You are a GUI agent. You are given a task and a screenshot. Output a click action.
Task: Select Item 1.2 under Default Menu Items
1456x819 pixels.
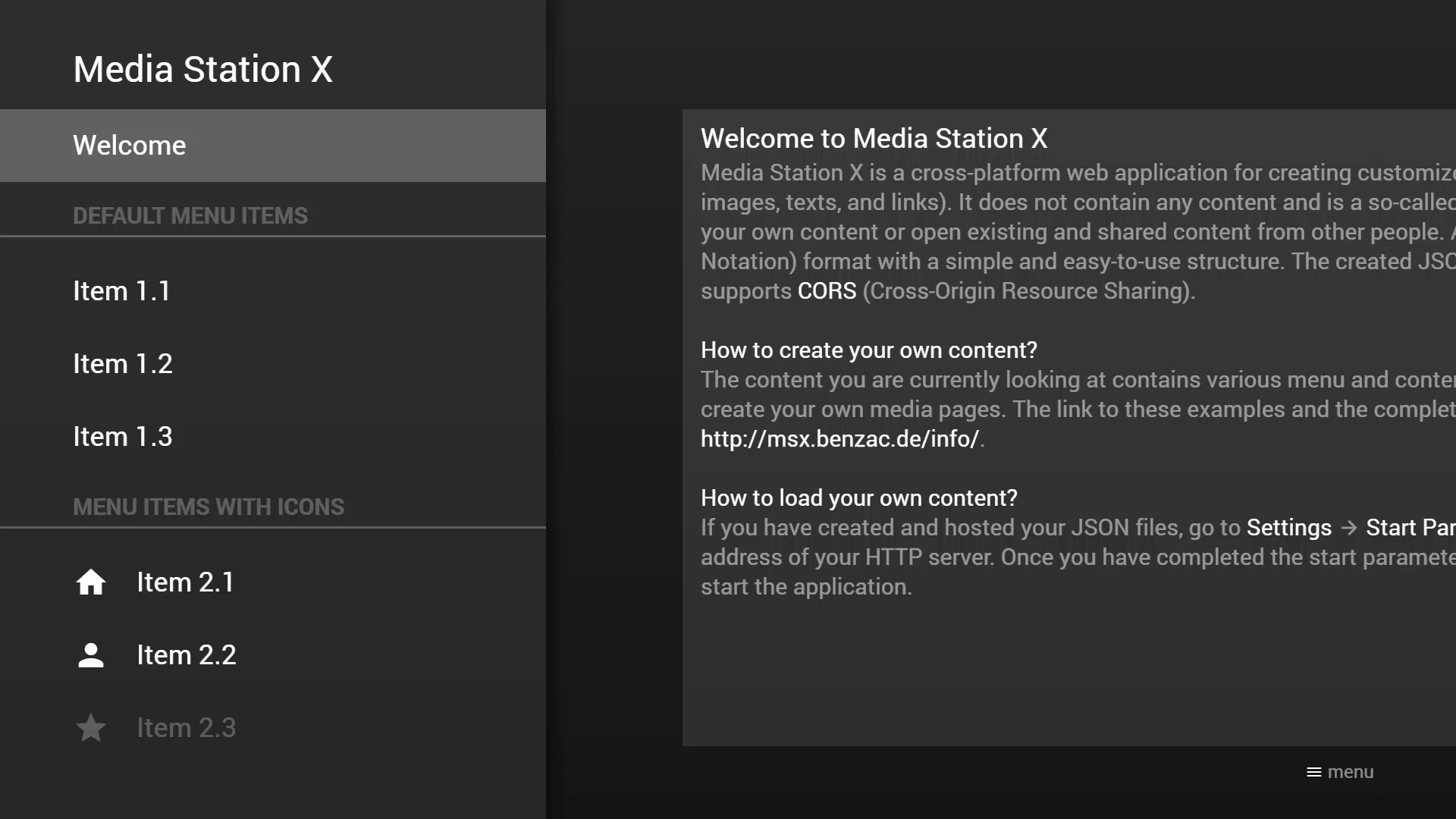(x=122, y=363)
